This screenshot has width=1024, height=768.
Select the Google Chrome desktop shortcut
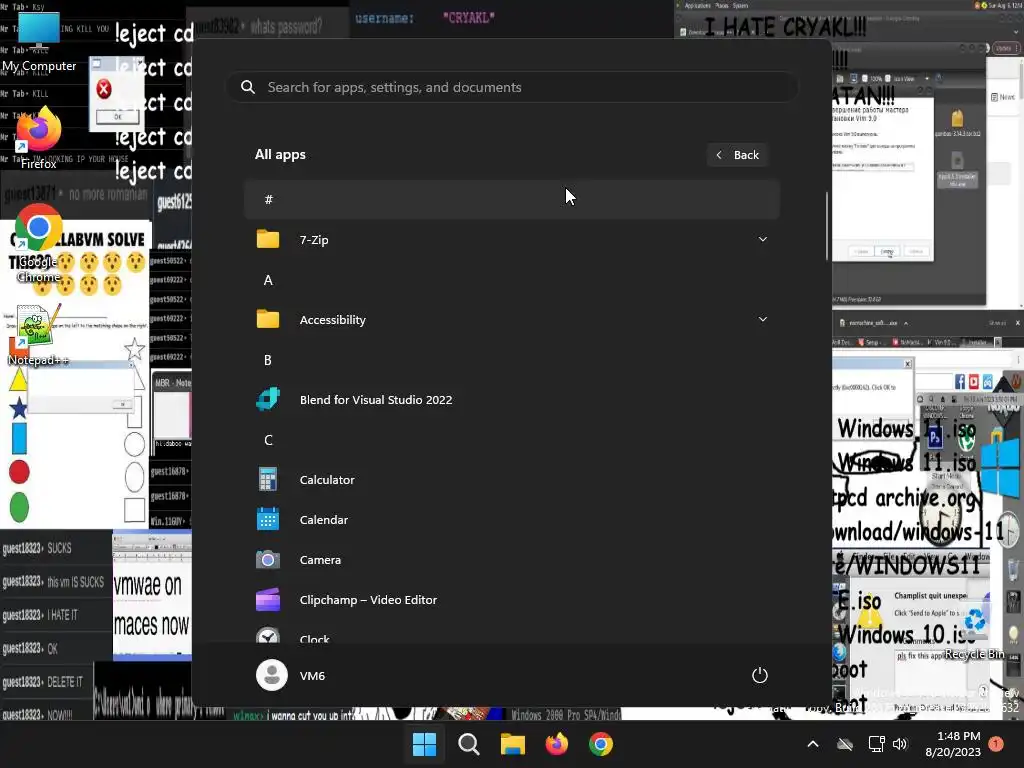(x=39, y=243)
